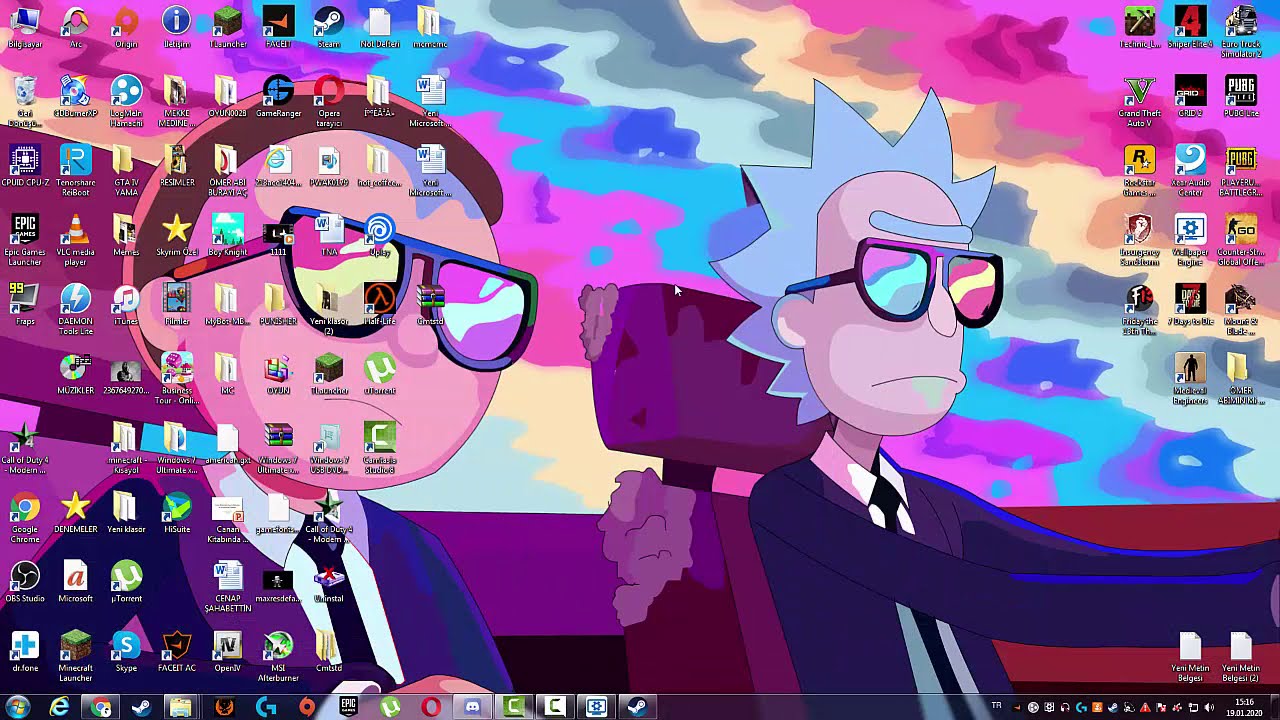Open the RESİMLER folder
The height and width of the screenshot is (720, 1280).
(177, 167)
